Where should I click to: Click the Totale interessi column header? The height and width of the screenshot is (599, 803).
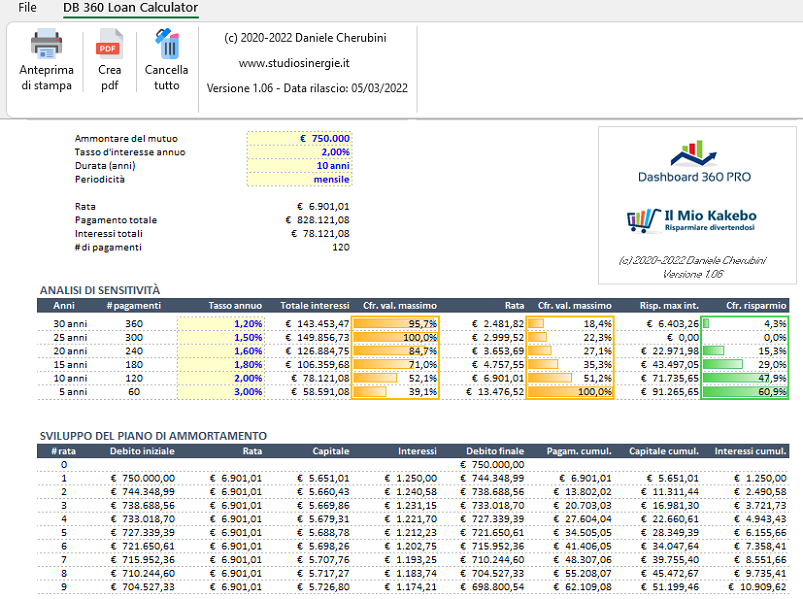pyautogui.click(x=314, y=306)
